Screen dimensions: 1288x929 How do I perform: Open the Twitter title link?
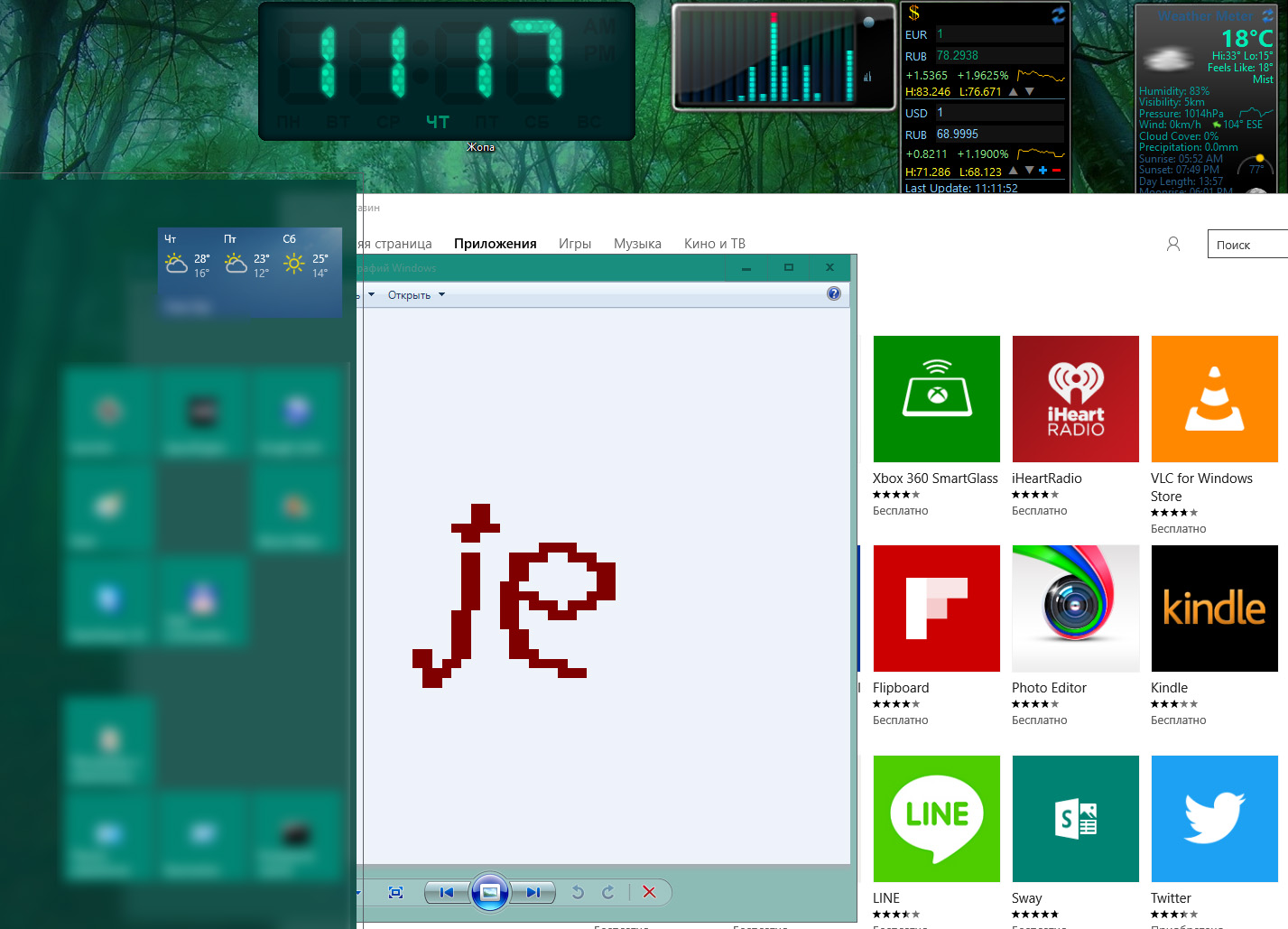1171,898
